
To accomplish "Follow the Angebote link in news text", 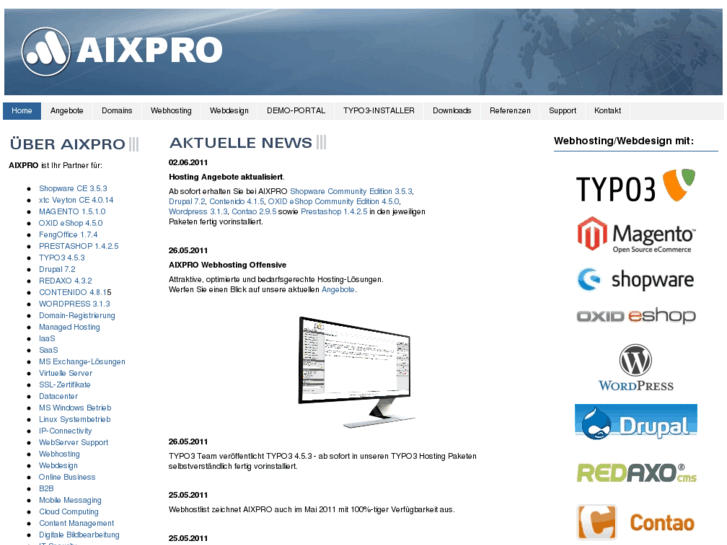I will 338,289.
